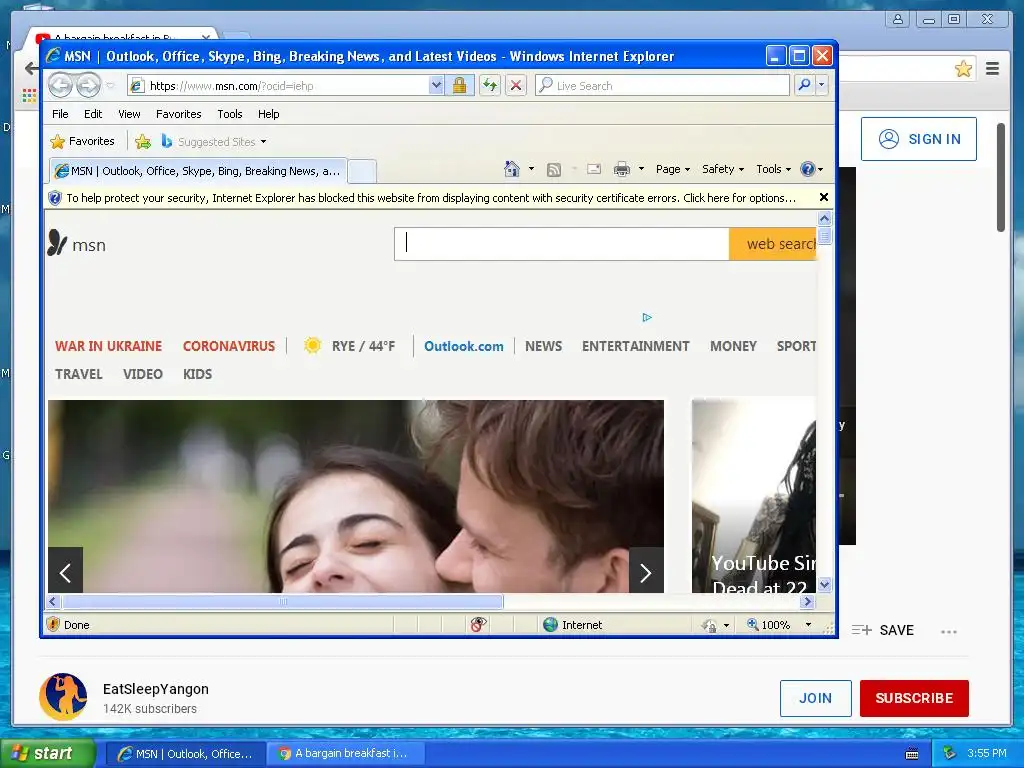Click the Read Mail envelope icon
Viewport: 1024px width, 768px height.
coord(594,169)
